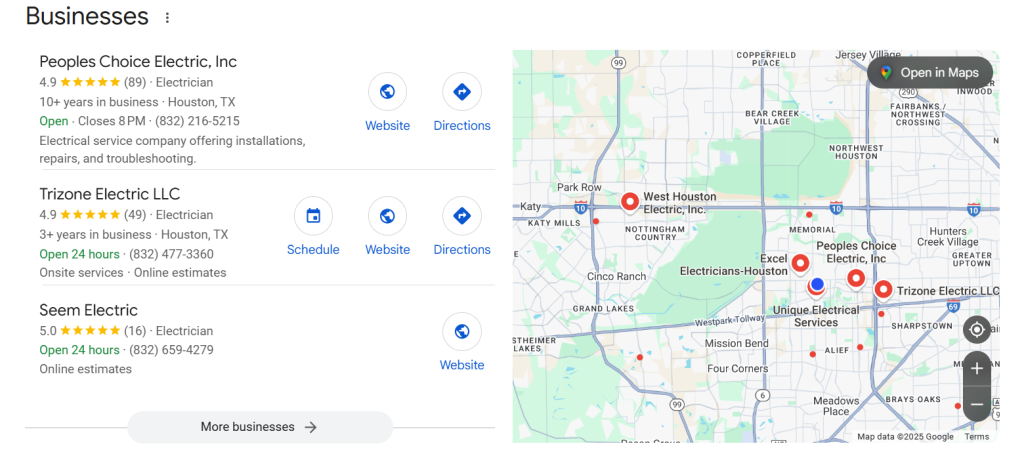The width and height of the screenshot is (1024, 469).
Task: Click the map's my-location target icon
Action: click(x=976, y=330)
